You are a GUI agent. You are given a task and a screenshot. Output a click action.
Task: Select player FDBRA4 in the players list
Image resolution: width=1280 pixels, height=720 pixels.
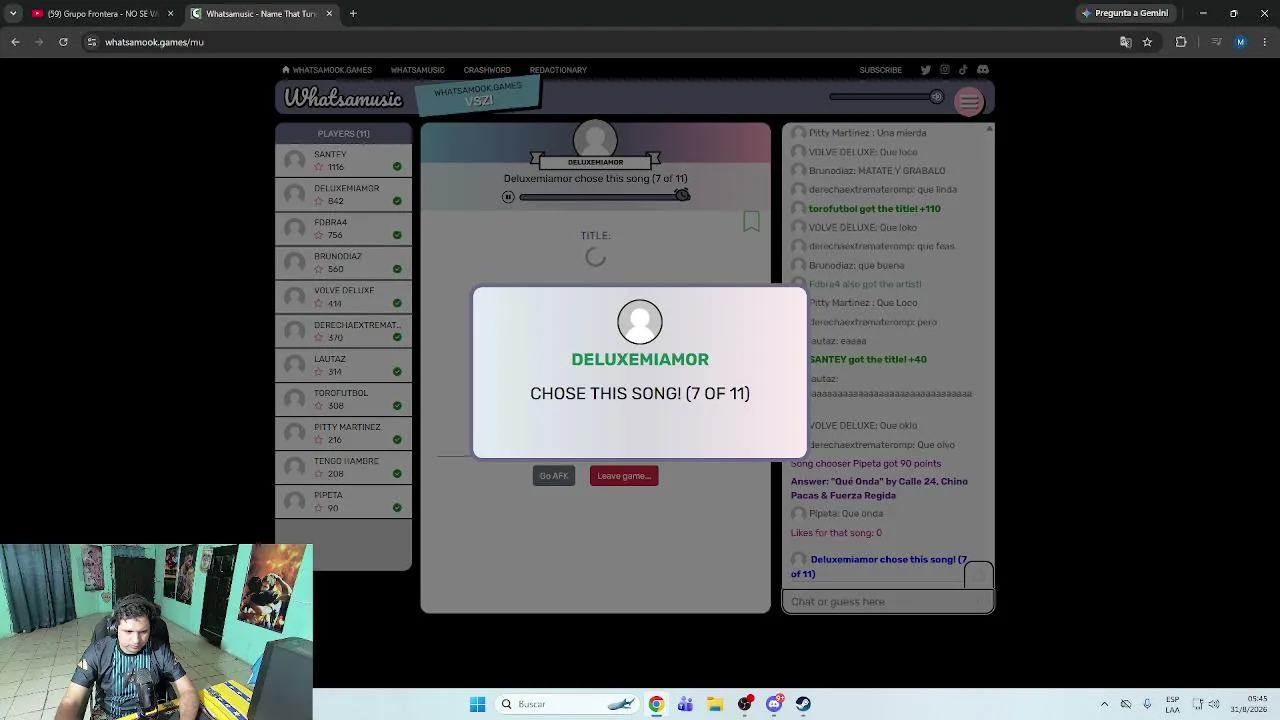point(343,228)
